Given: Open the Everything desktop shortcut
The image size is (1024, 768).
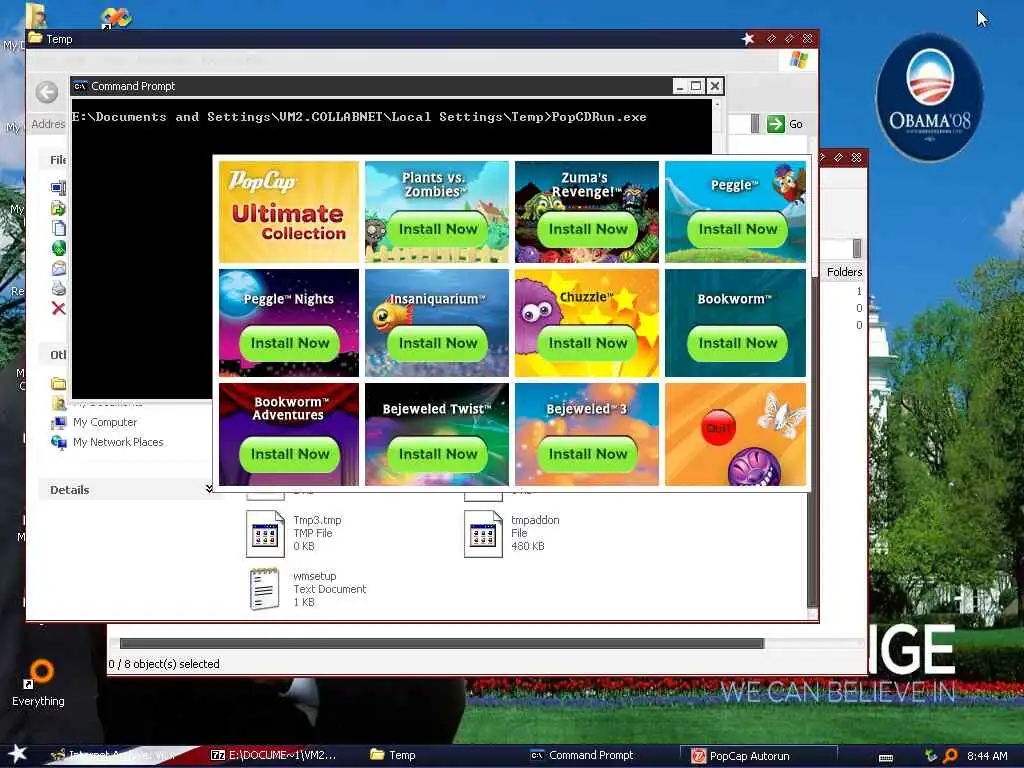Looking at the screenshot, I should pyautogui.click(x=39, y=682).
